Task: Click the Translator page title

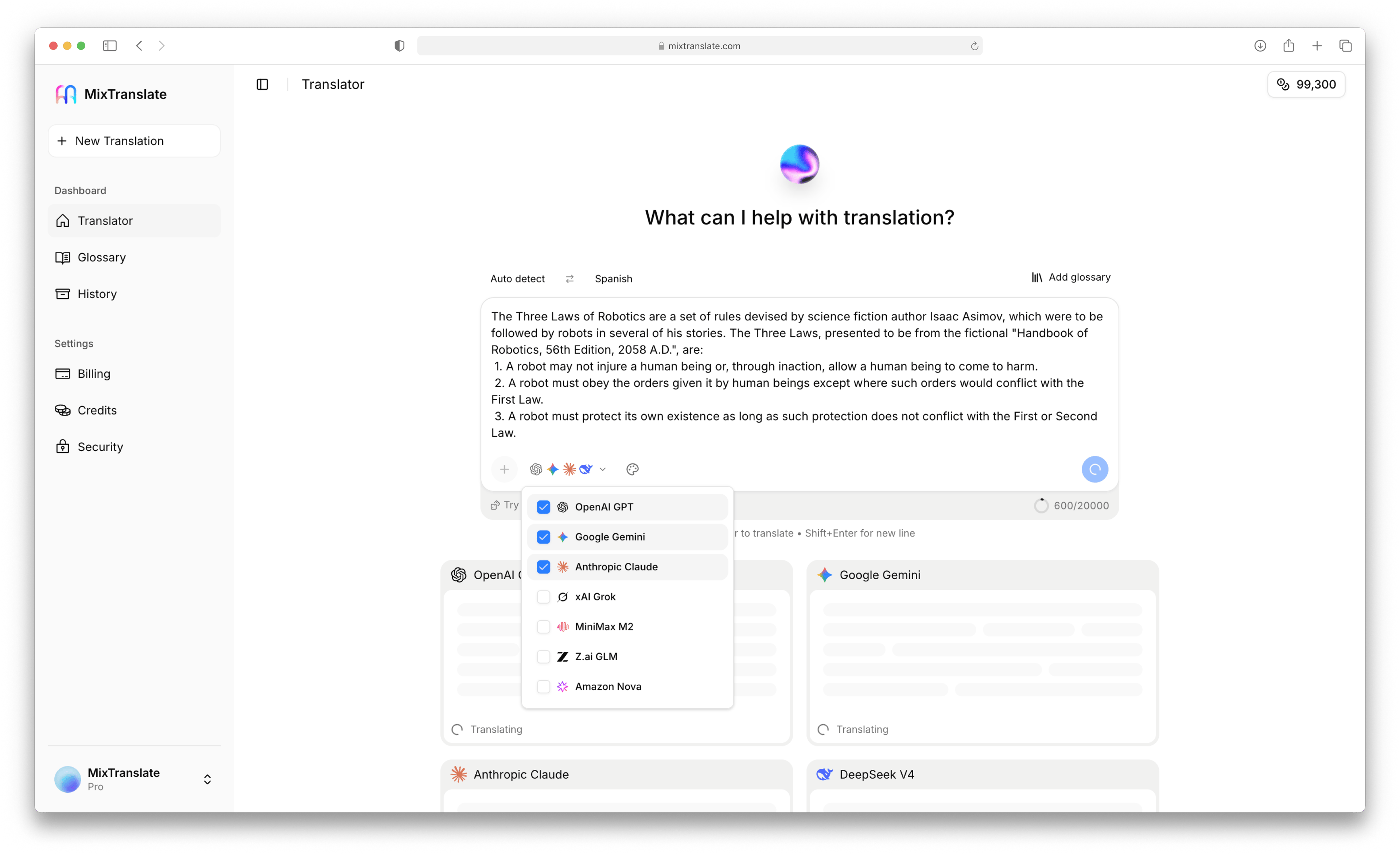Action: tap(332, 84)
